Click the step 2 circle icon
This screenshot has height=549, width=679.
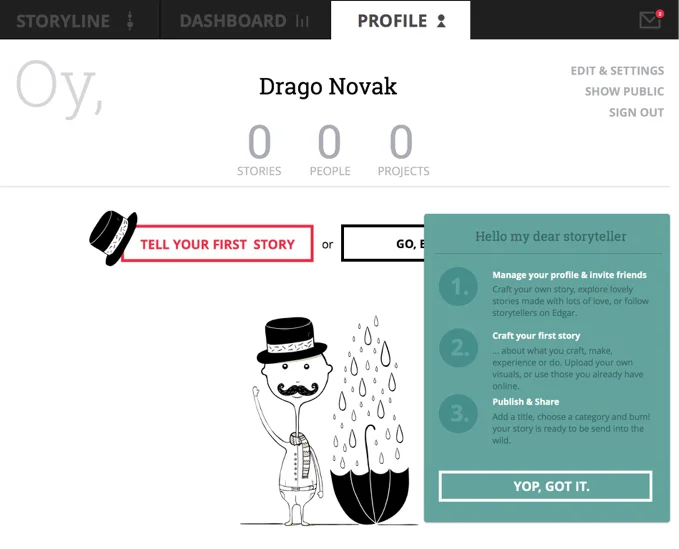(458, 348)
